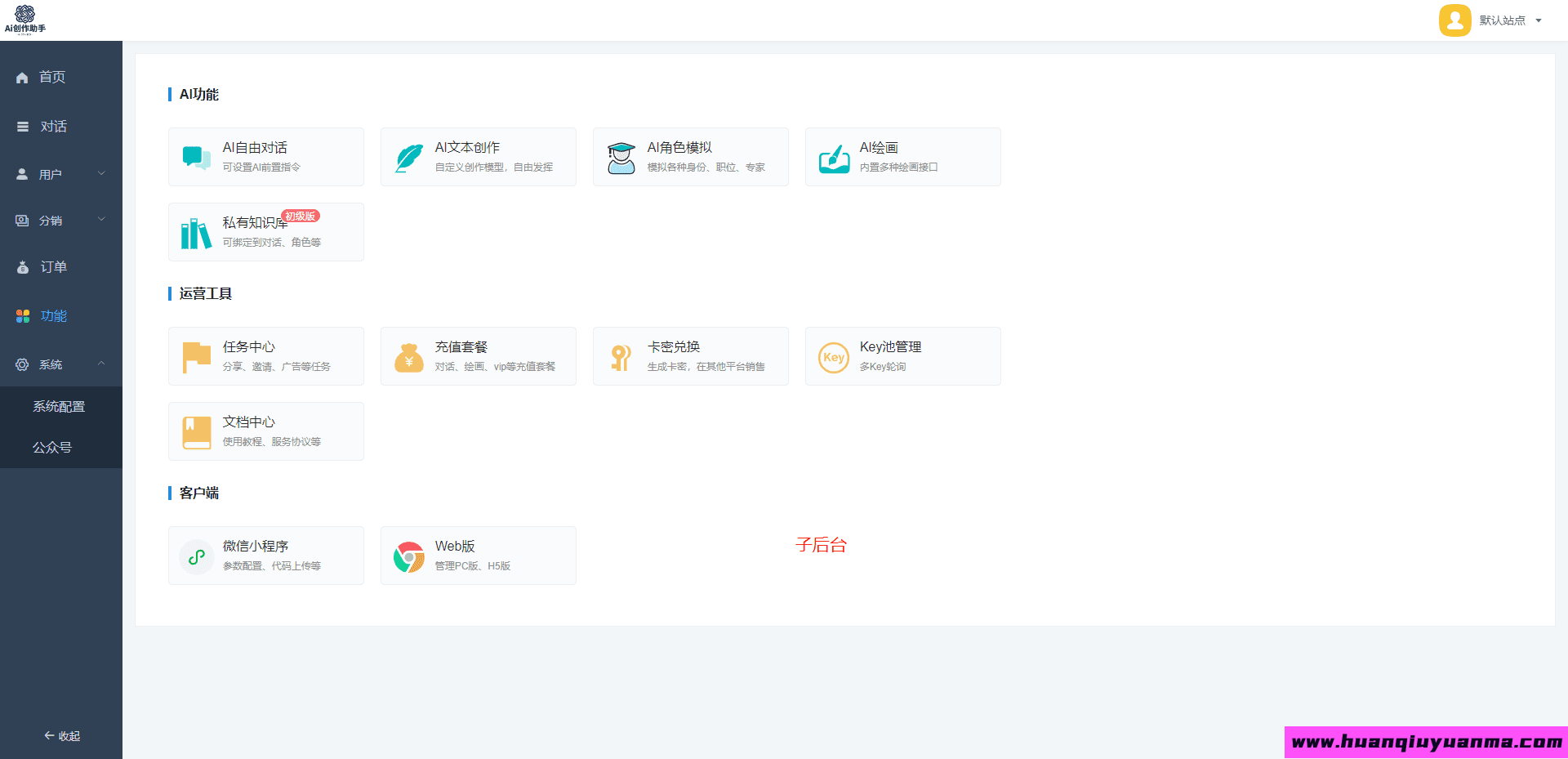1568x759 pixels.
Task: Click the Web版 Chrome icon
Action: tap(409, 556)
